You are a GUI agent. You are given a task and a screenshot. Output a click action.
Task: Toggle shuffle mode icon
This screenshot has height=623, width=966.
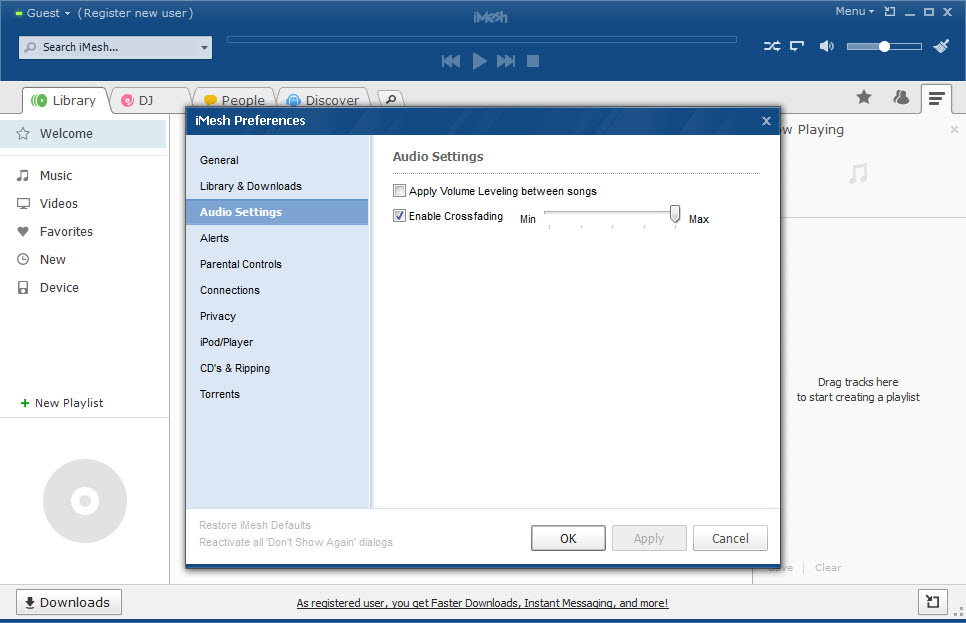click(772, 46)
